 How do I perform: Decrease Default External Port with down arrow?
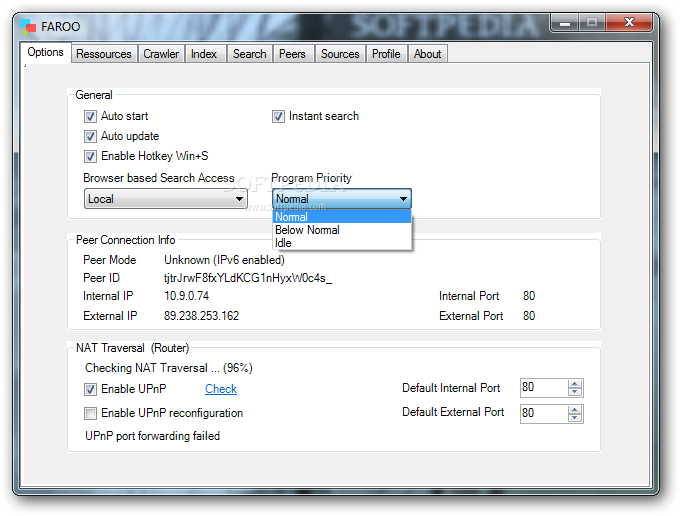(x=575, y=418)
